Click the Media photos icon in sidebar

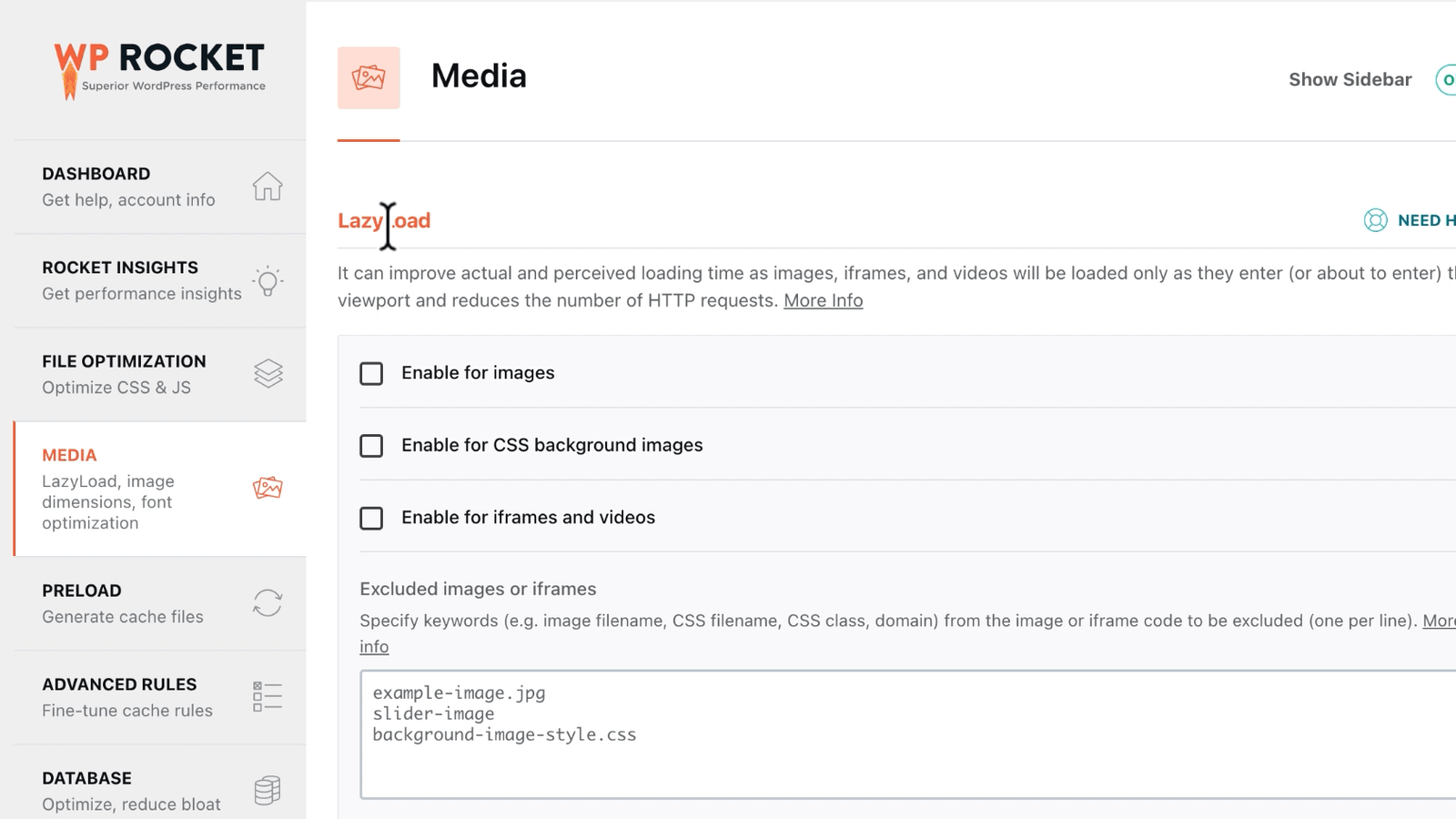click(x=268, y=488)
